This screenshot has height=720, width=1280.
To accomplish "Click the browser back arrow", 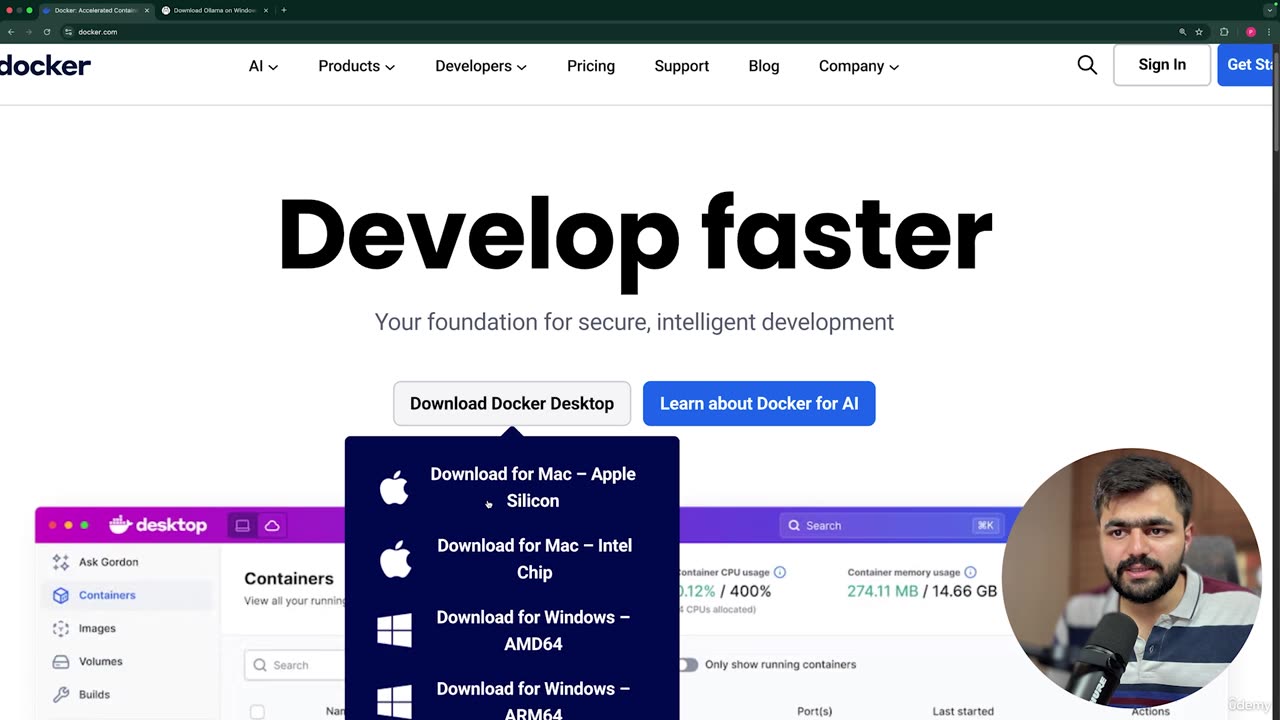I will click(x=11, y=32).
